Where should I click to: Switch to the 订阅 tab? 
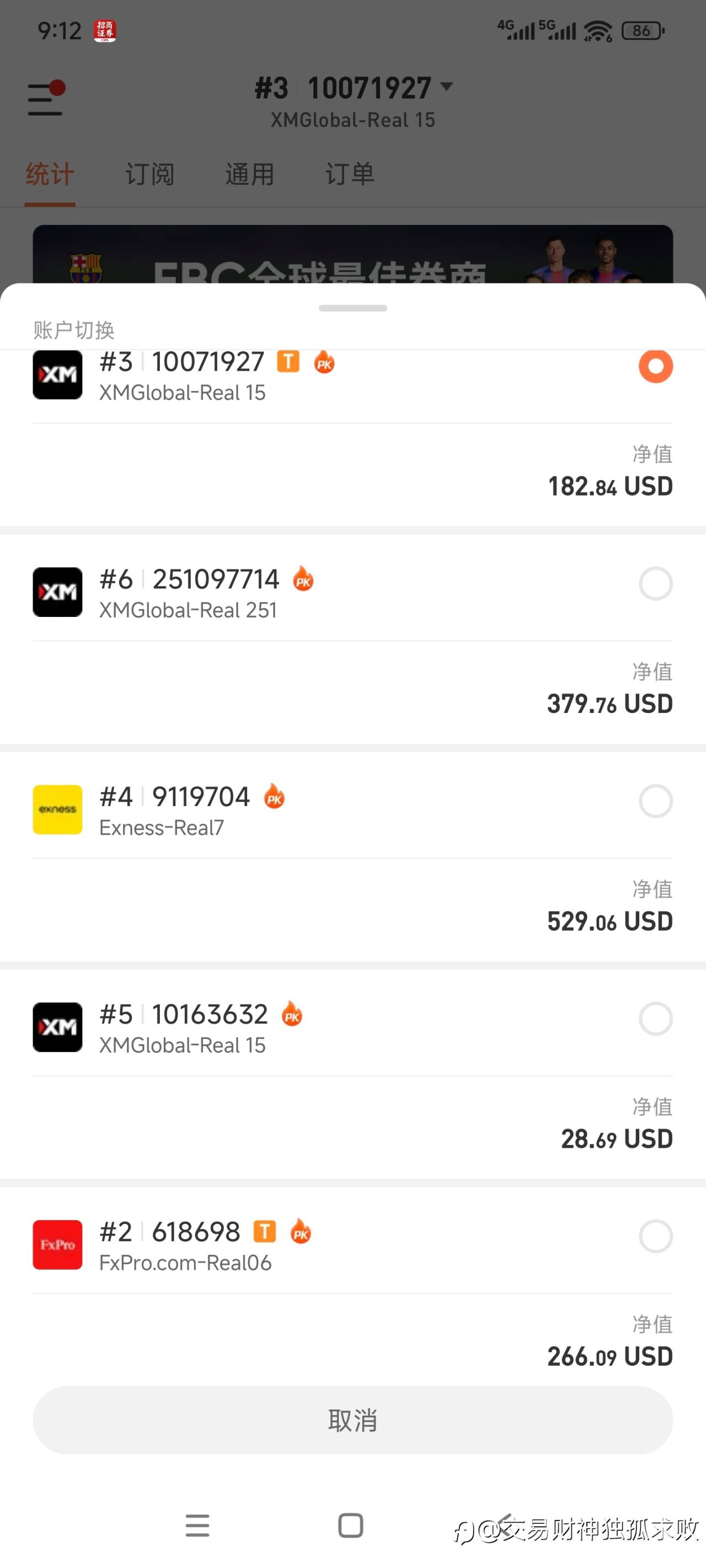150,175
